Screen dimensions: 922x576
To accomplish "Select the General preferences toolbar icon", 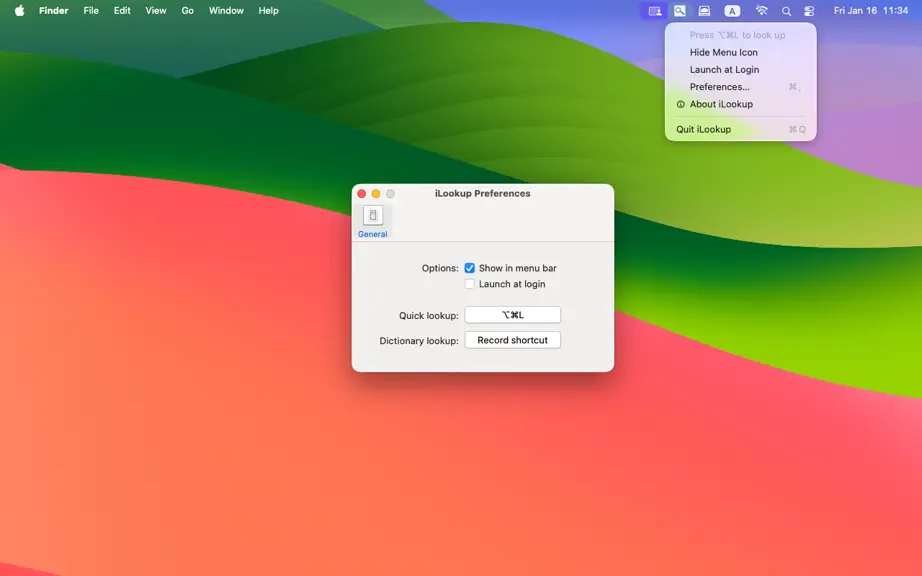I will [x=372, y=222].
